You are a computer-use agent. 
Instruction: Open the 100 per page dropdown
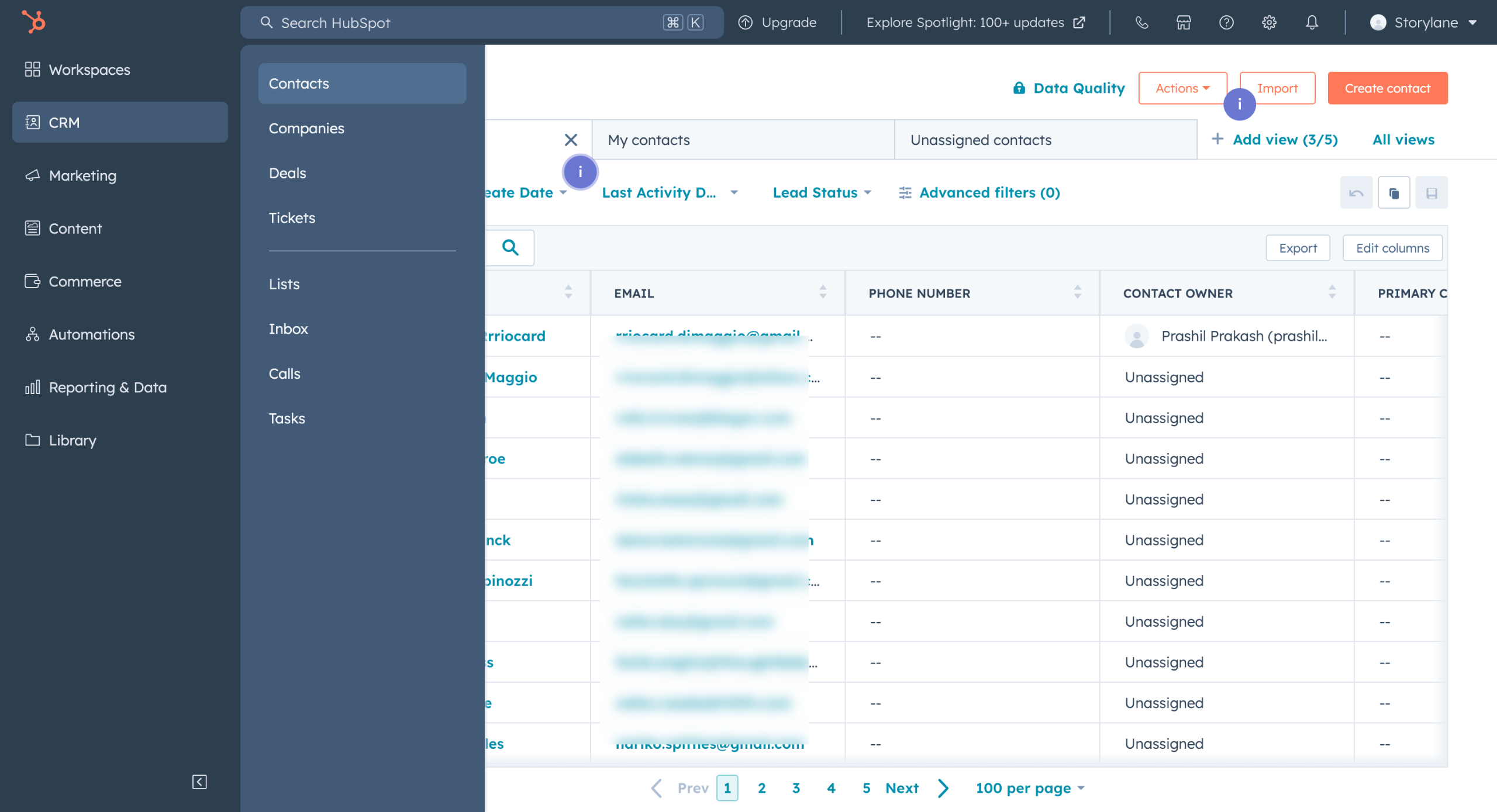(x=1030, y=788)
